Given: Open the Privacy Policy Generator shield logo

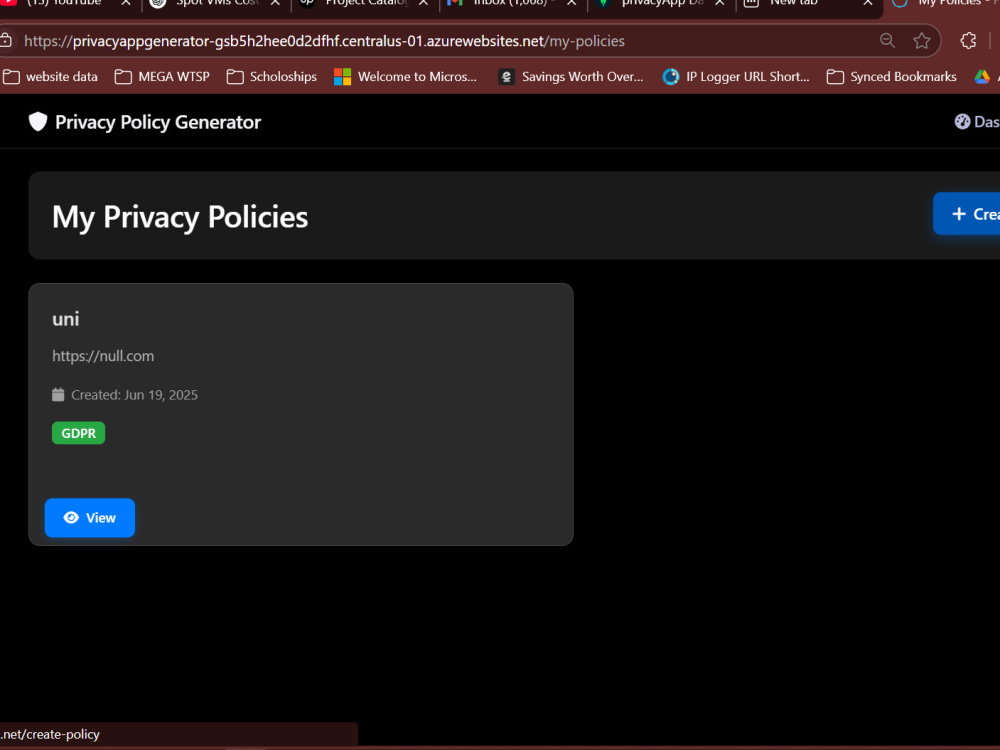Looking at the screenshot, I should [x=38, y=122].
